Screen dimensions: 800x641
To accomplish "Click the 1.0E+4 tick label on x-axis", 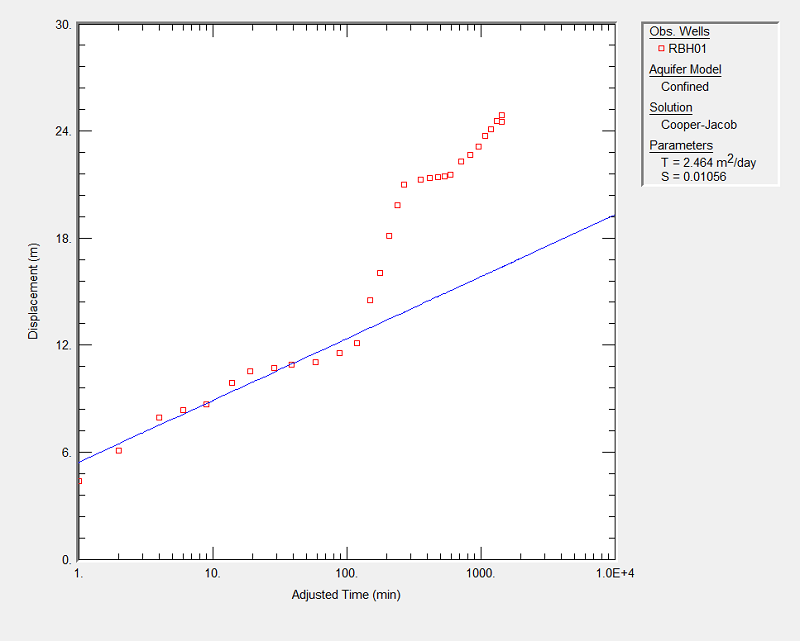I will (x=614, y=574).
